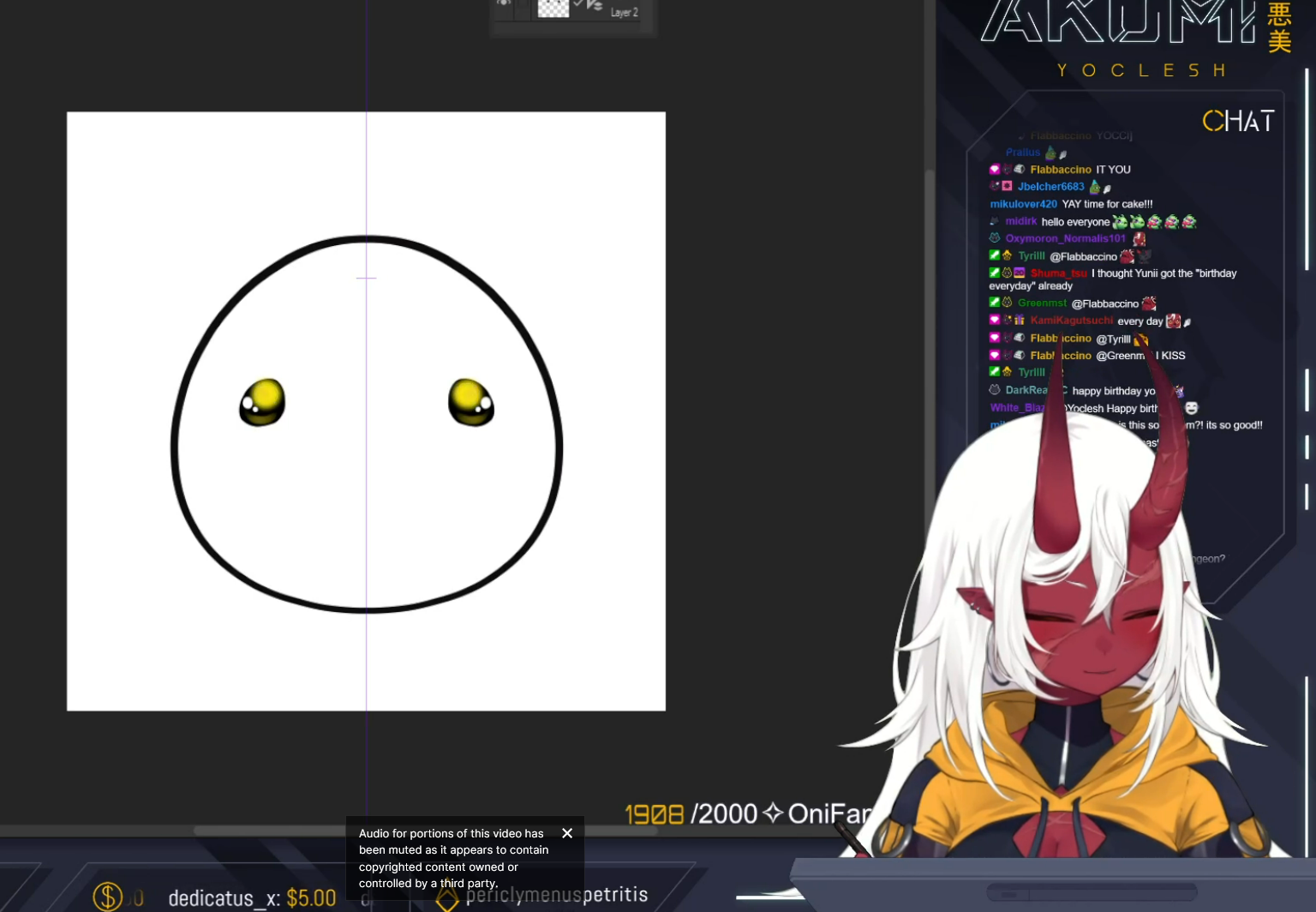Screen dimensions: 1316x912
Task: Click the "YAY time for cake!!!" chat message
Action: pos(1107,204)
